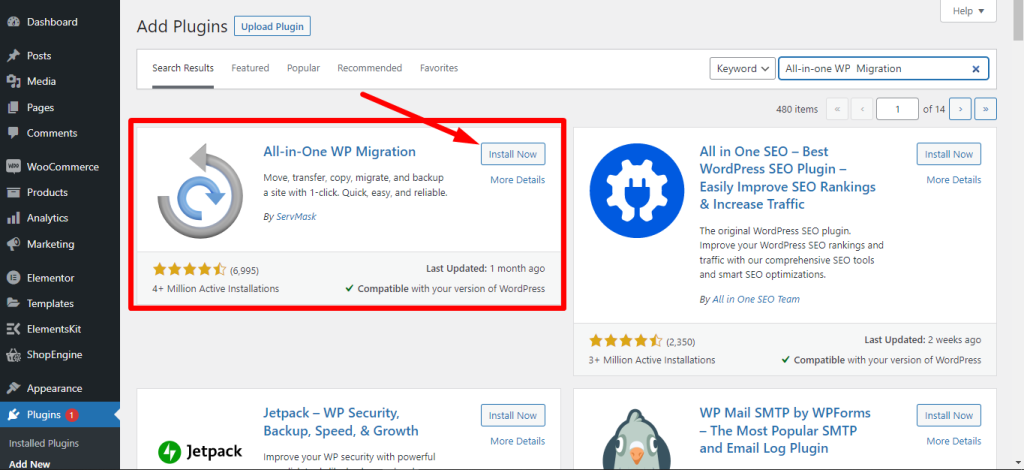1024x470 pixels.
Task: Click All in One SEO Team author link
Action: click(x=756, y=299)
